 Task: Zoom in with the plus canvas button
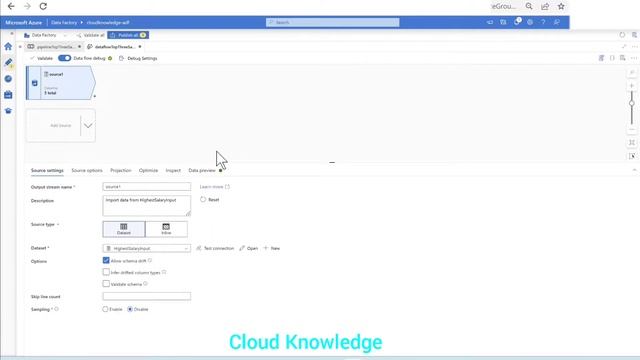tap(632, 86)
